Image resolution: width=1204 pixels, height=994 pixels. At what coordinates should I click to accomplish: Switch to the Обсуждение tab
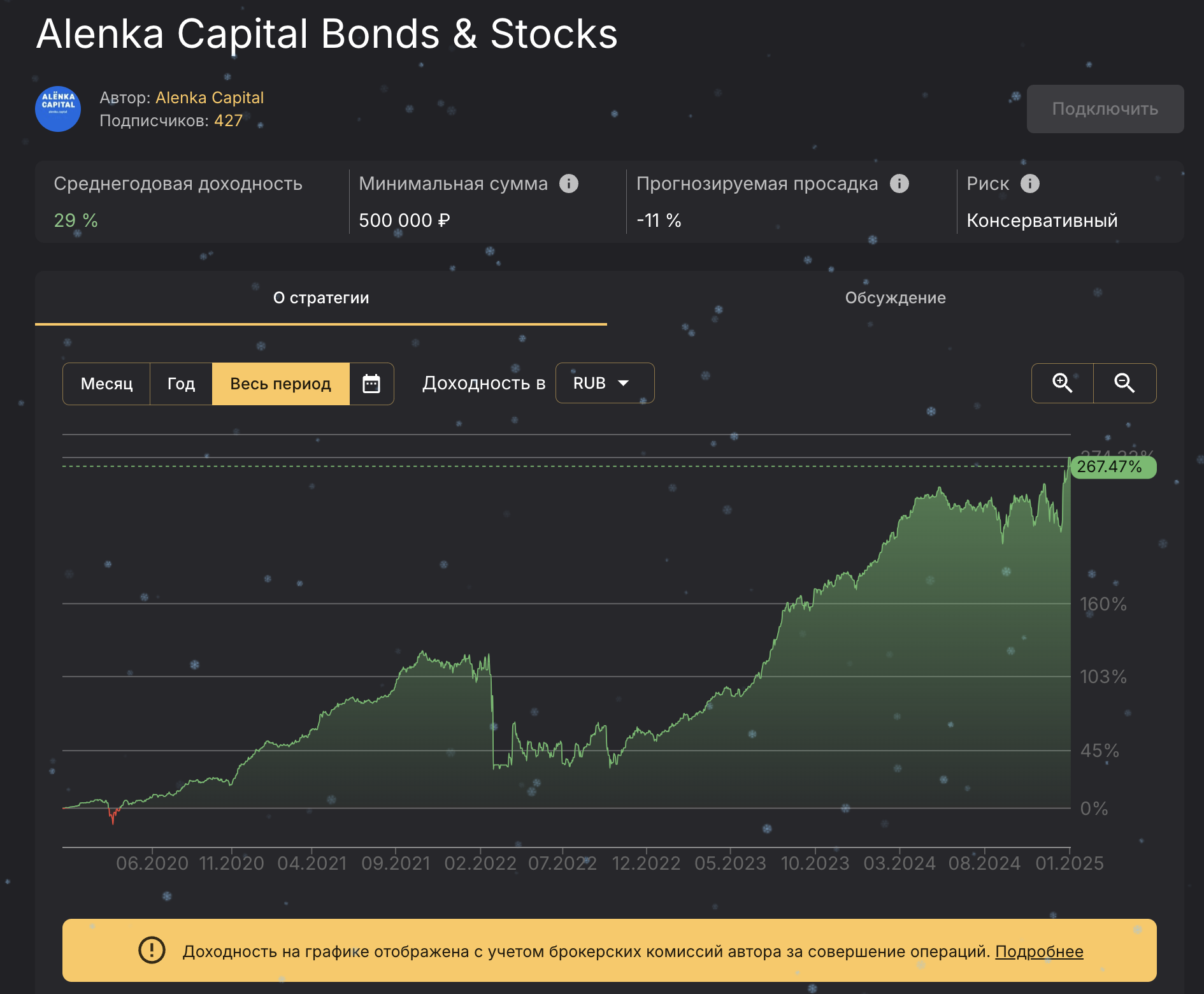(x=895, y=298)
